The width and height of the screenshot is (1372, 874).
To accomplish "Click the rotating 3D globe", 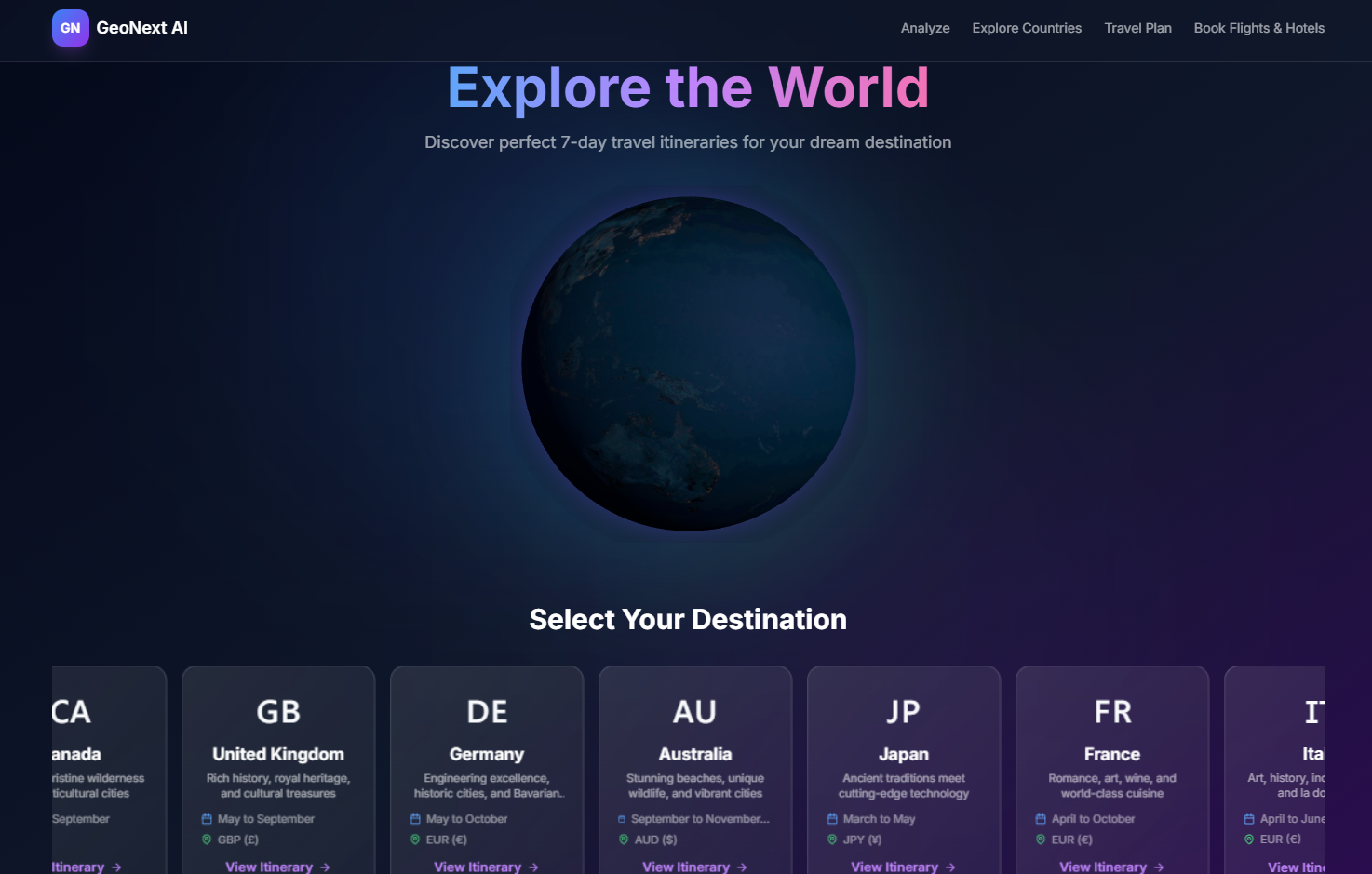I will tap(689, 364).
